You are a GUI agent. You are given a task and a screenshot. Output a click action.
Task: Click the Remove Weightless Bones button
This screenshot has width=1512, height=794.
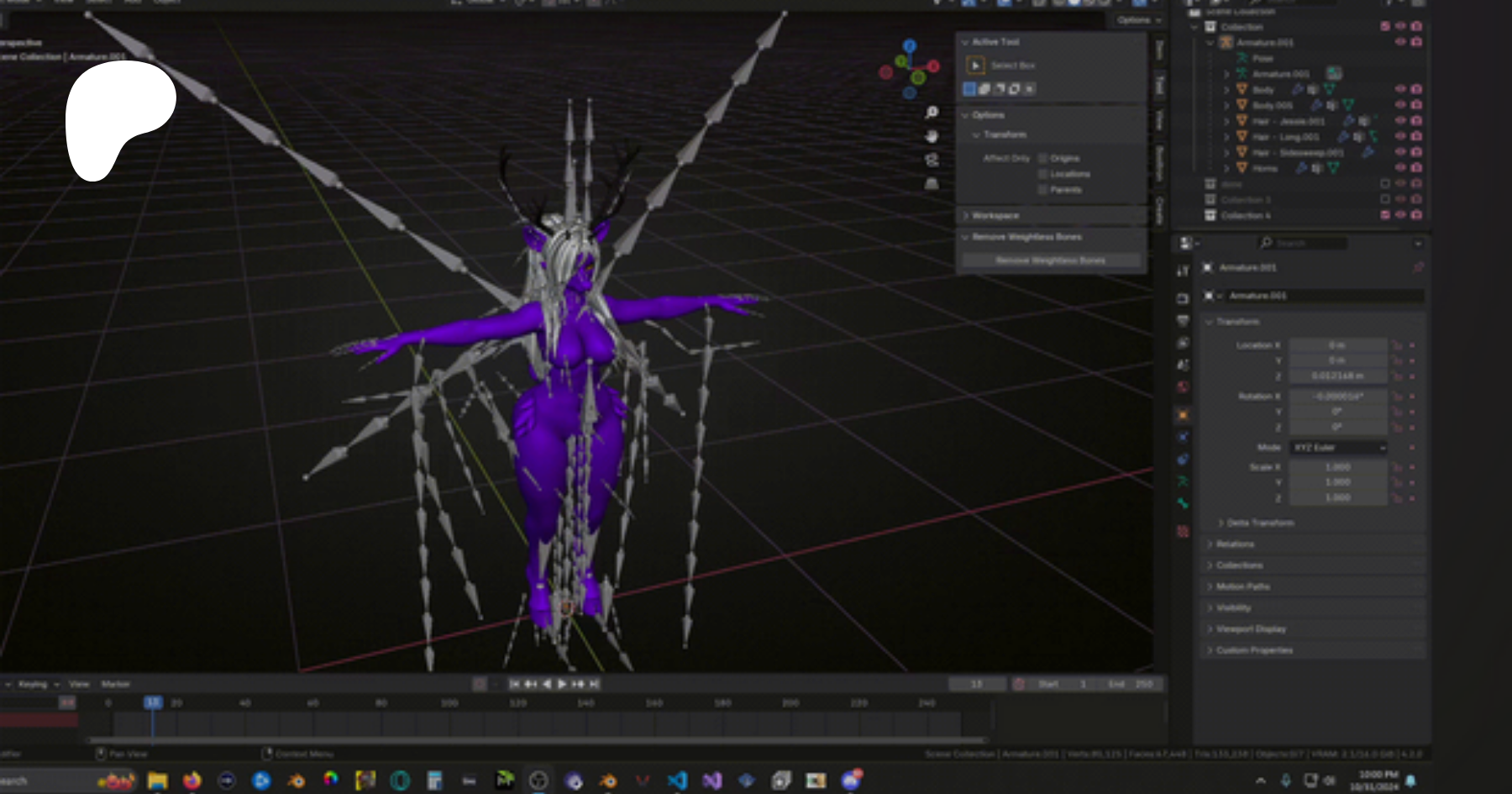click(1050, 260)
